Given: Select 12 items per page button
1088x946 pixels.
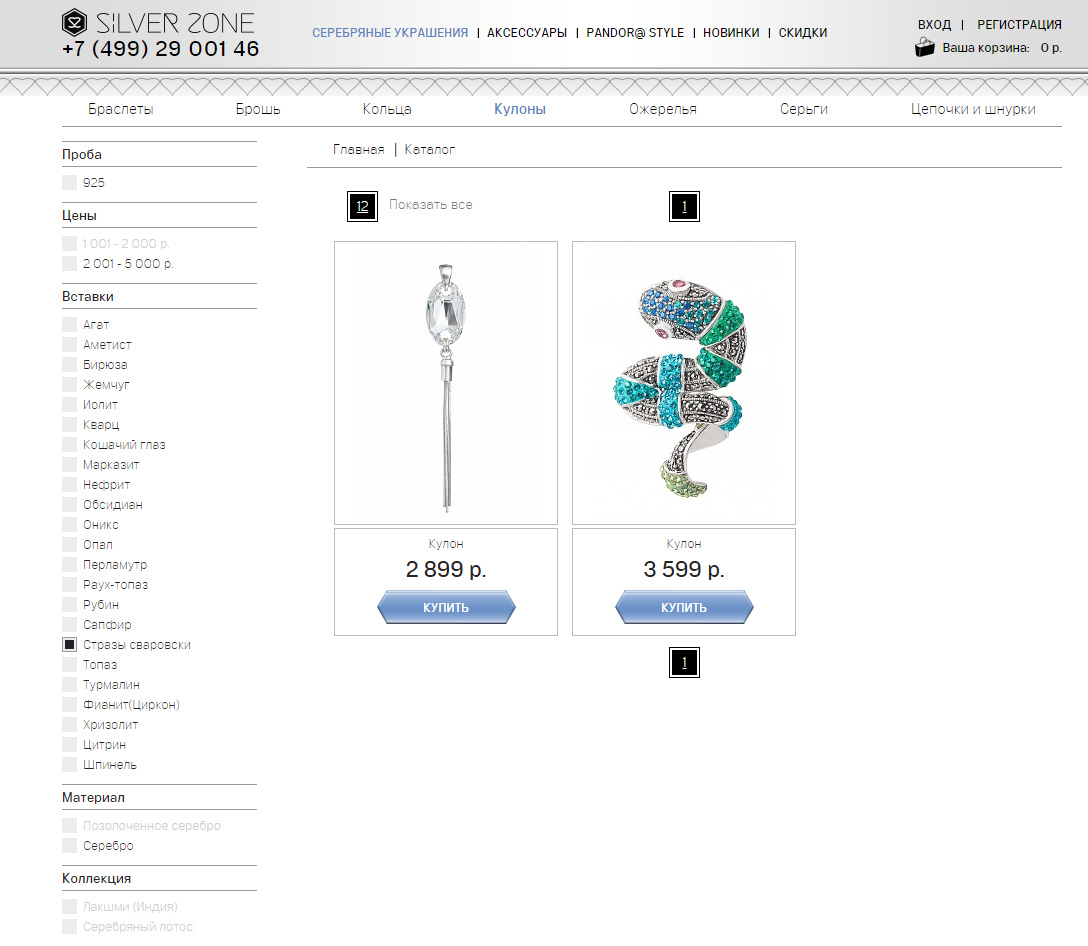Looking at the screenshot, I should [362, 206].
